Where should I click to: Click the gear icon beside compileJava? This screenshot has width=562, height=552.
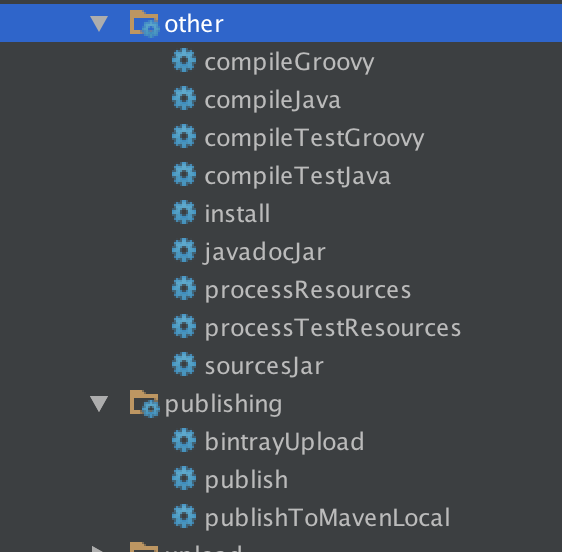click(184, 98)
